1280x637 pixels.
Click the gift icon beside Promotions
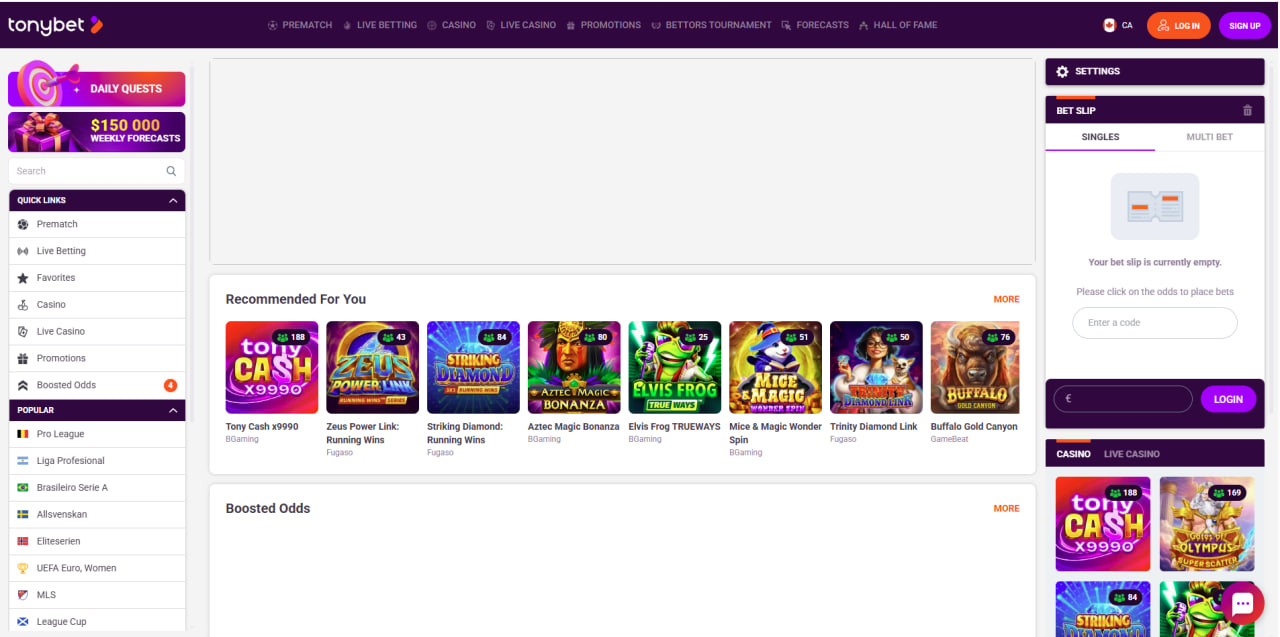tap(23, 358)
